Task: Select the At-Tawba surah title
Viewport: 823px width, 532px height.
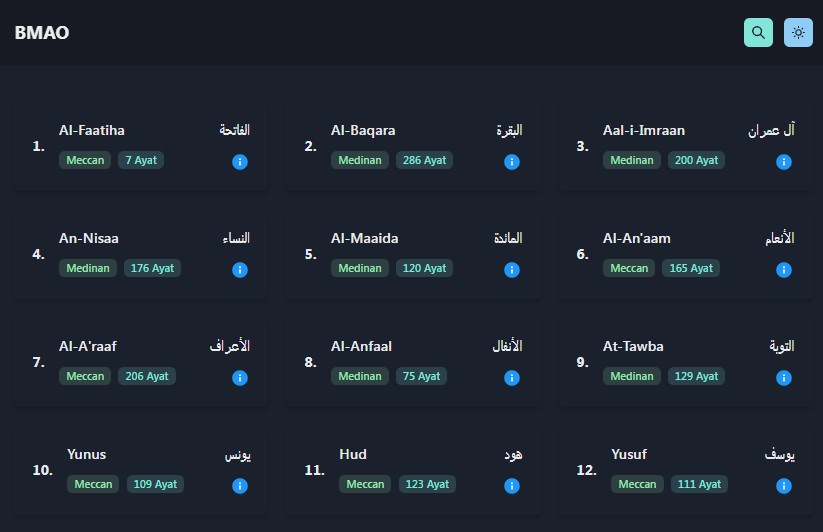Action: tap(633, 346)
